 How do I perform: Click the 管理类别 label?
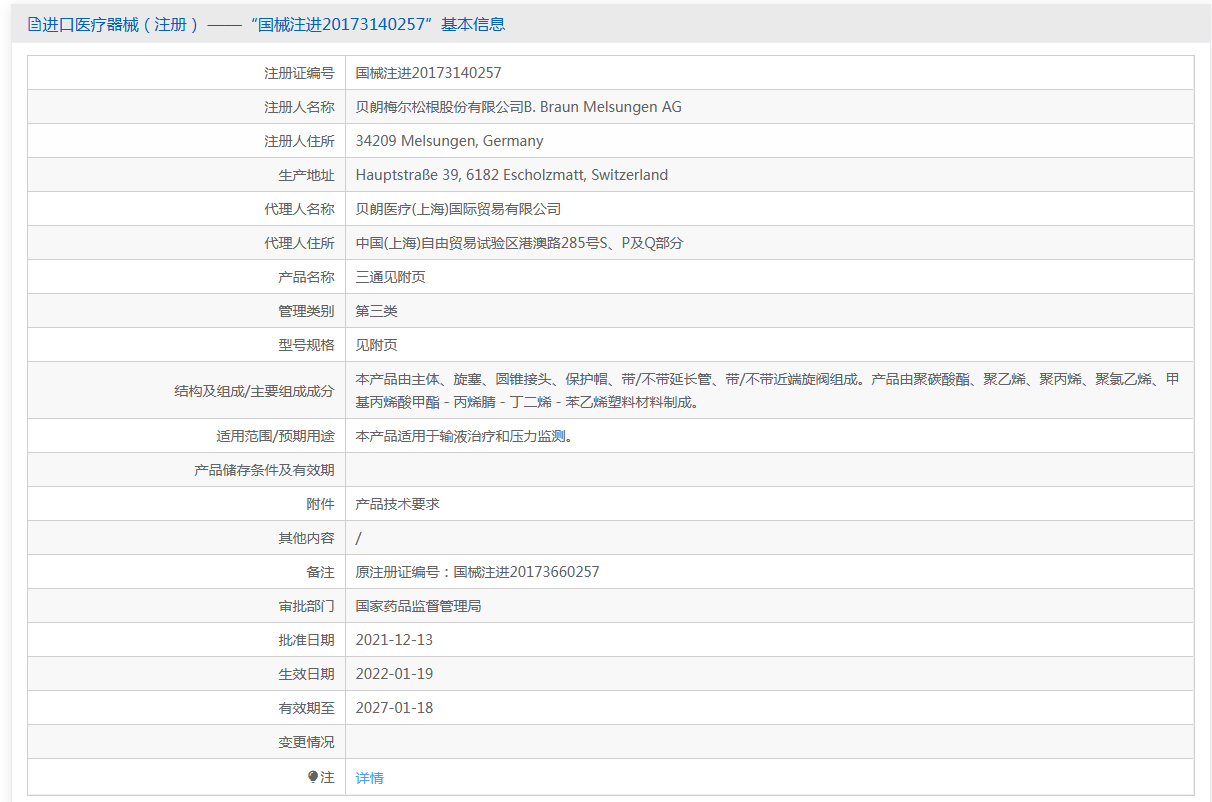coord(306,311)
